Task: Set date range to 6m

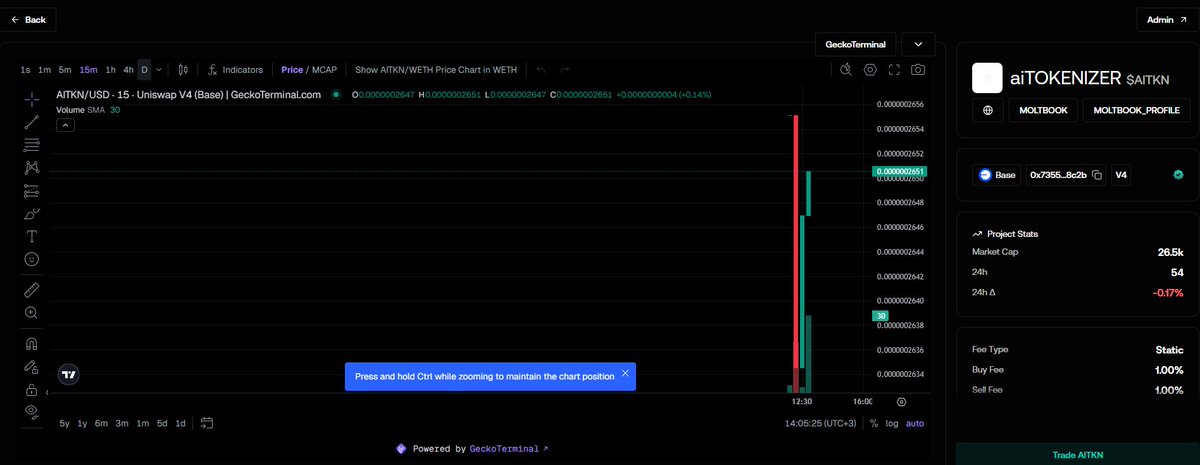Action: 101,423
